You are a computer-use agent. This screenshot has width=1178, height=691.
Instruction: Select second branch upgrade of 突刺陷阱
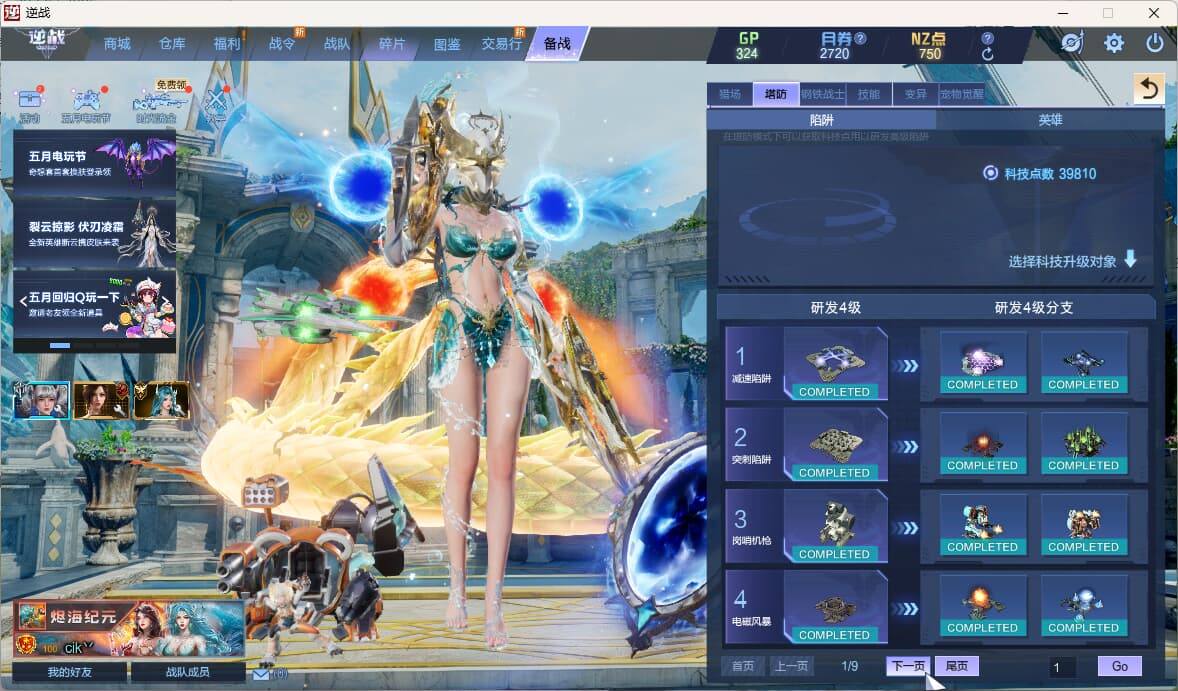(1083, 444)
